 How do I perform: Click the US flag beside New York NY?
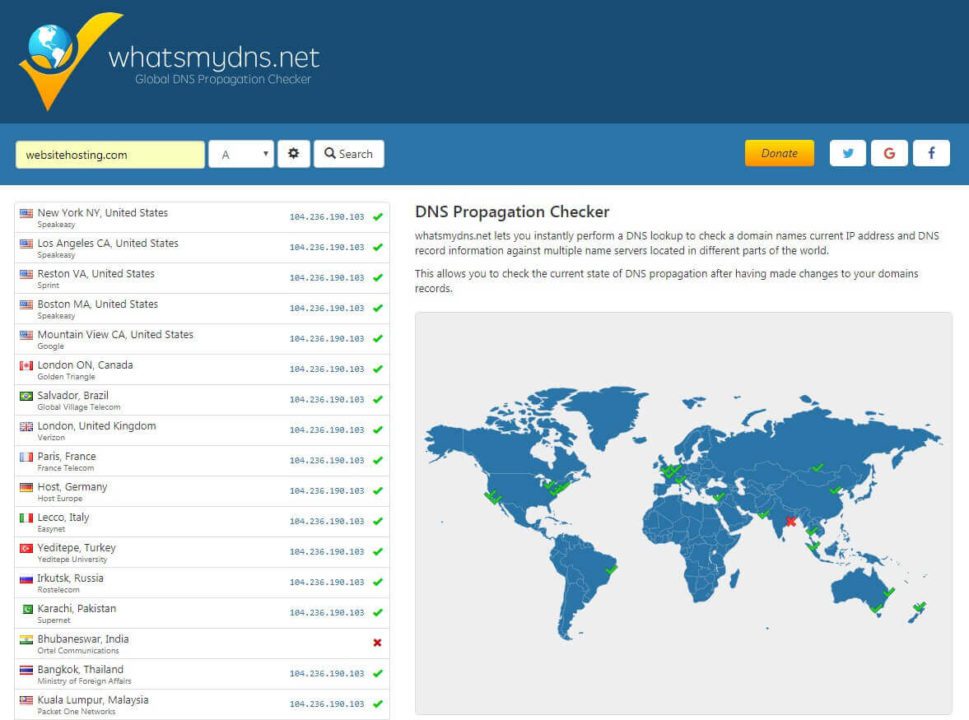22,212
